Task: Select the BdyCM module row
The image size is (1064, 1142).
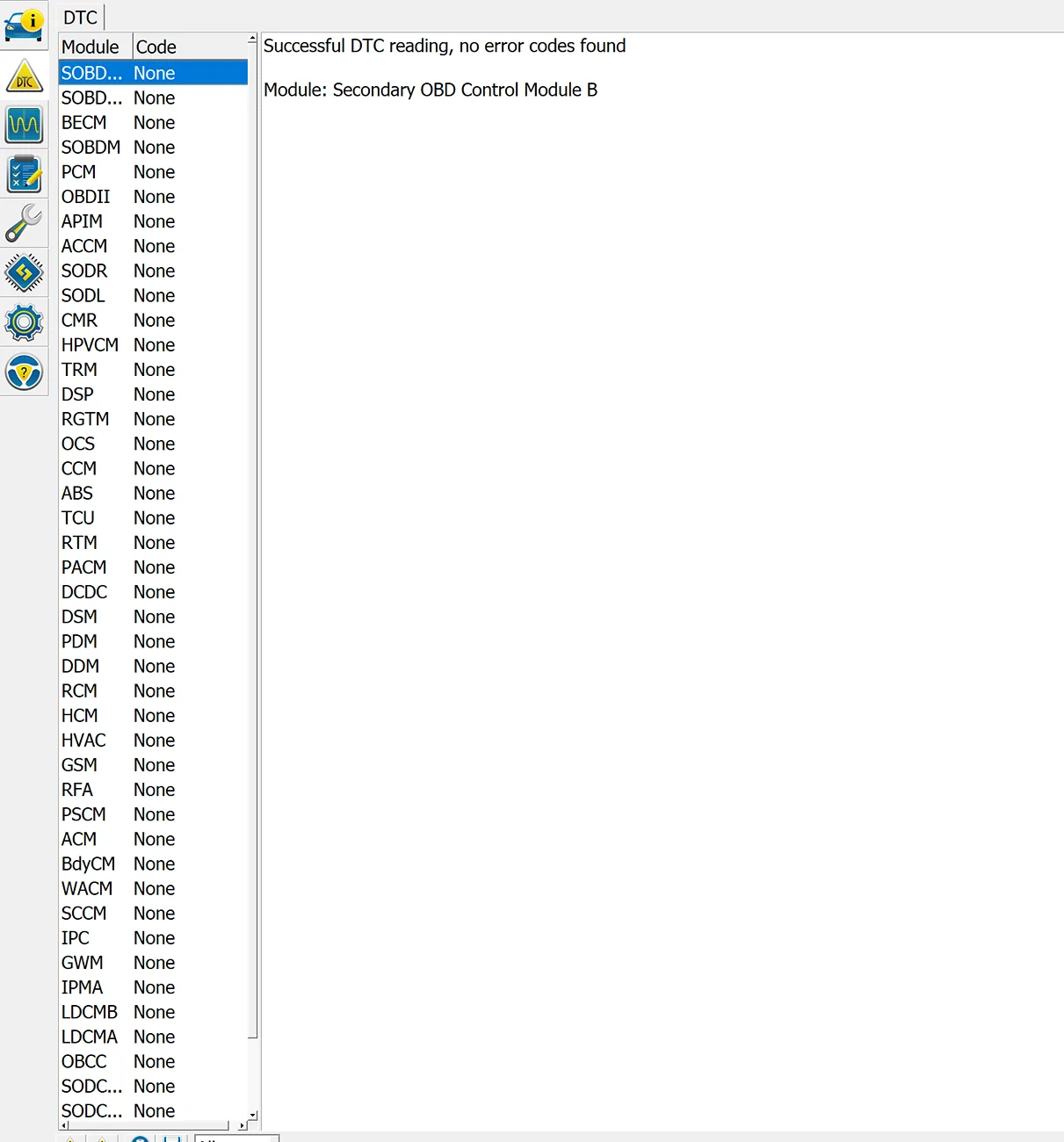Action: pos(88,864)
